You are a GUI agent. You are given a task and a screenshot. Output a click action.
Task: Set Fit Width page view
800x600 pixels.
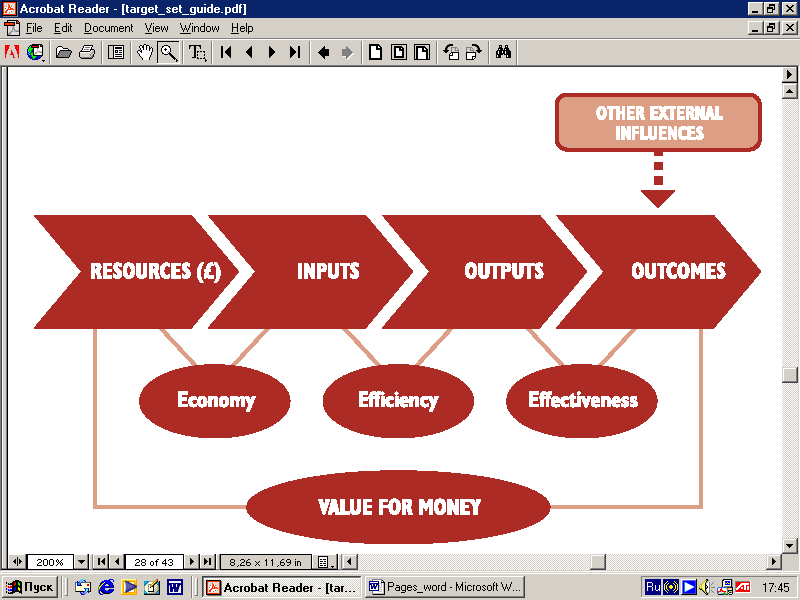422,52
